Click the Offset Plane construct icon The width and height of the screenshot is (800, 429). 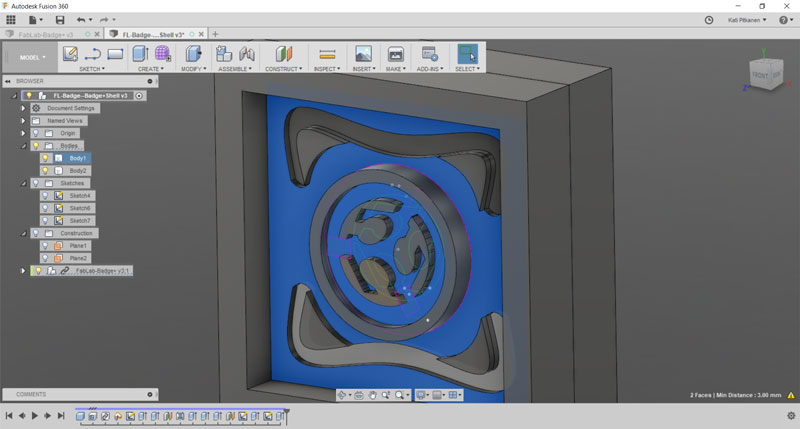pos(284,54)
